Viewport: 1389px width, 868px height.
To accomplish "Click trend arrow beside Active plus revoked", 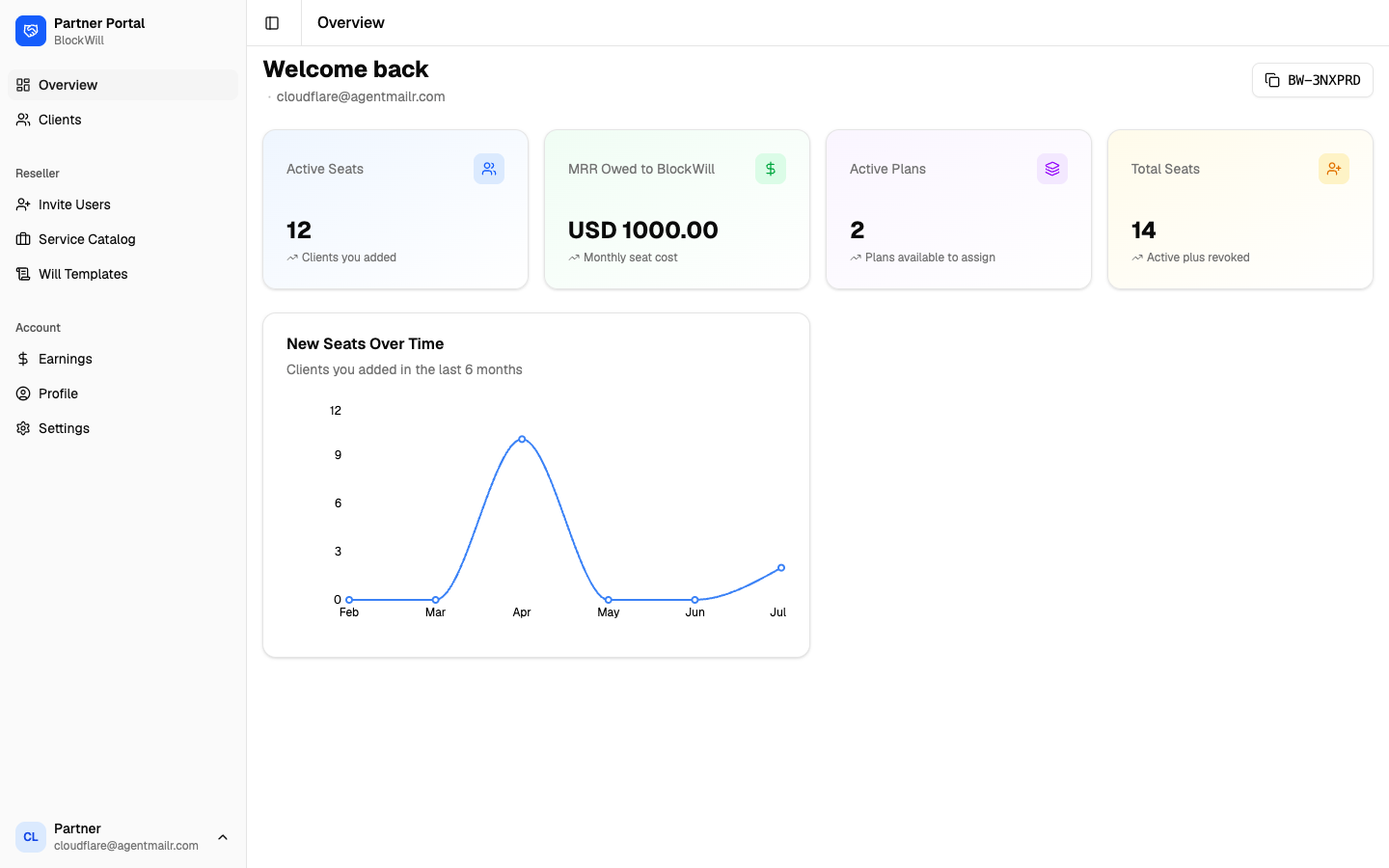I will (1137, 258).
